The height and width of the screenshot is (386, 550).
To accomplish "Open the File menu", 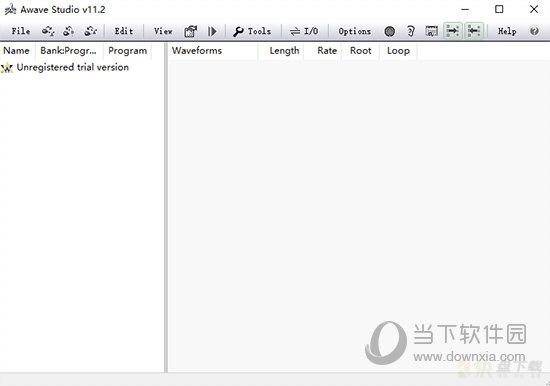I will pos(21,31).
